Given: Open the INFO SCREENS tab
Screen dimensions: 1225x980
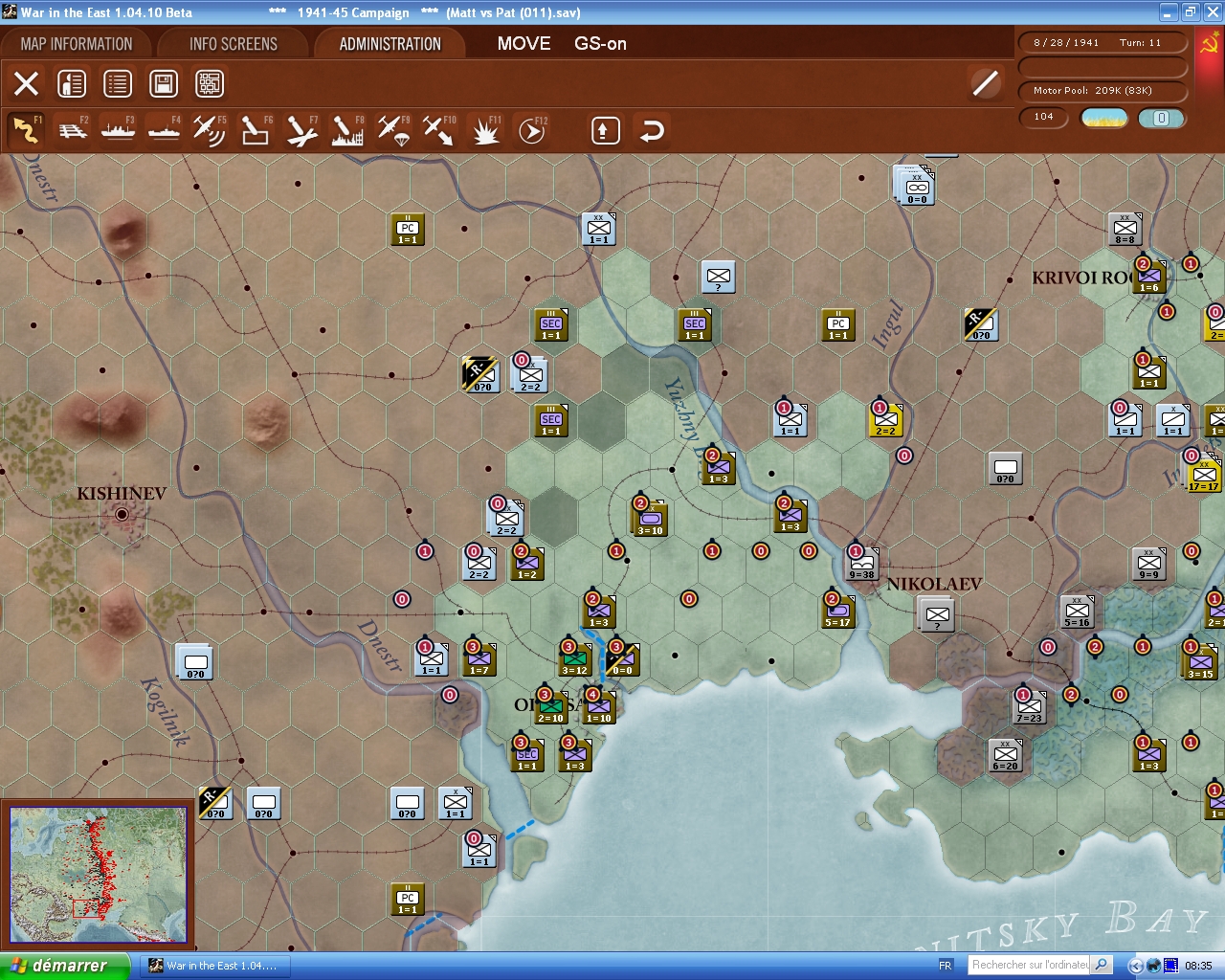Looking at the screenshot, I should click(x=234, y=44).
